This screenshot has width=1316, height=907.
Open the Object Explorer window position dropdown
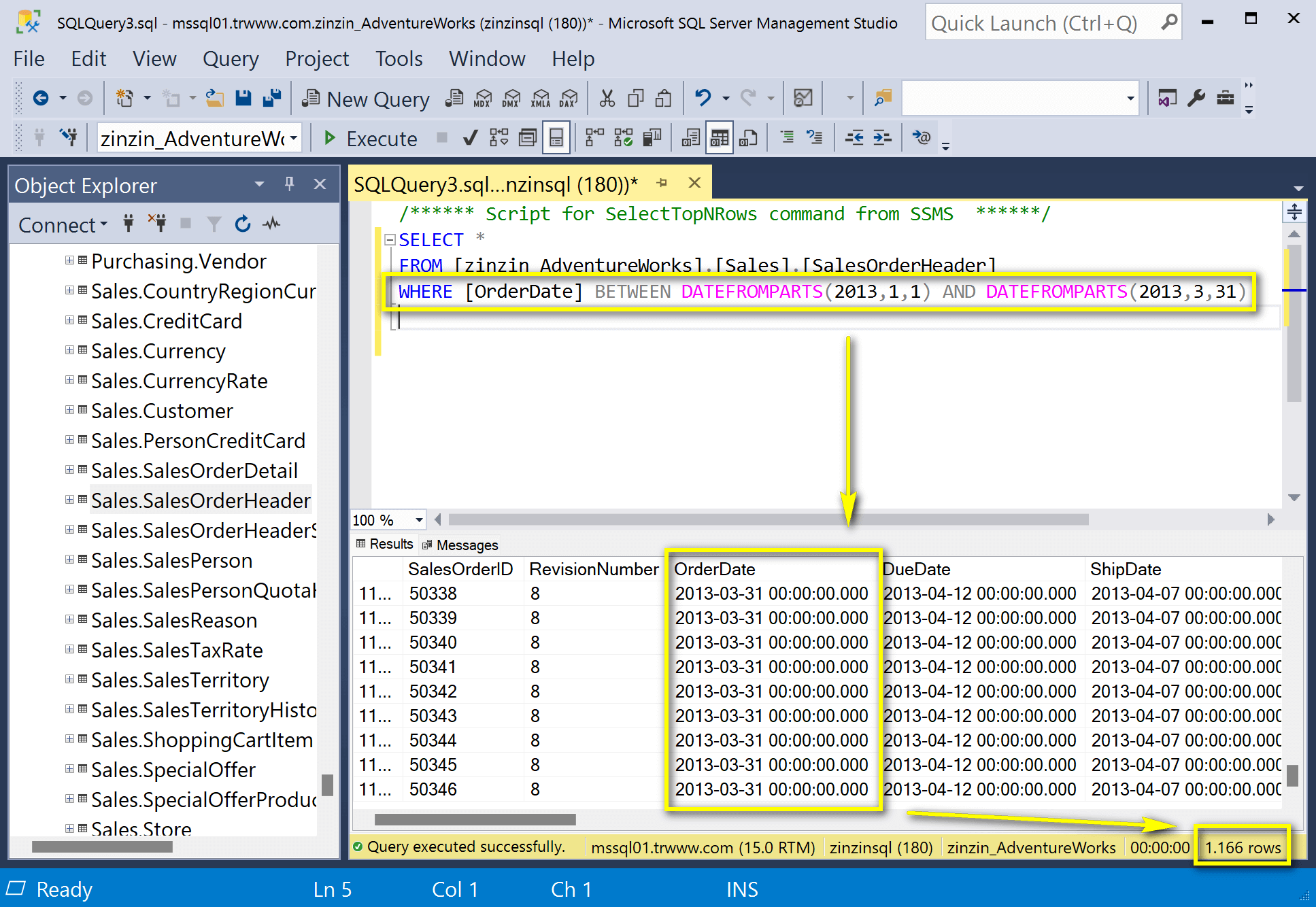tap(259, 184)
